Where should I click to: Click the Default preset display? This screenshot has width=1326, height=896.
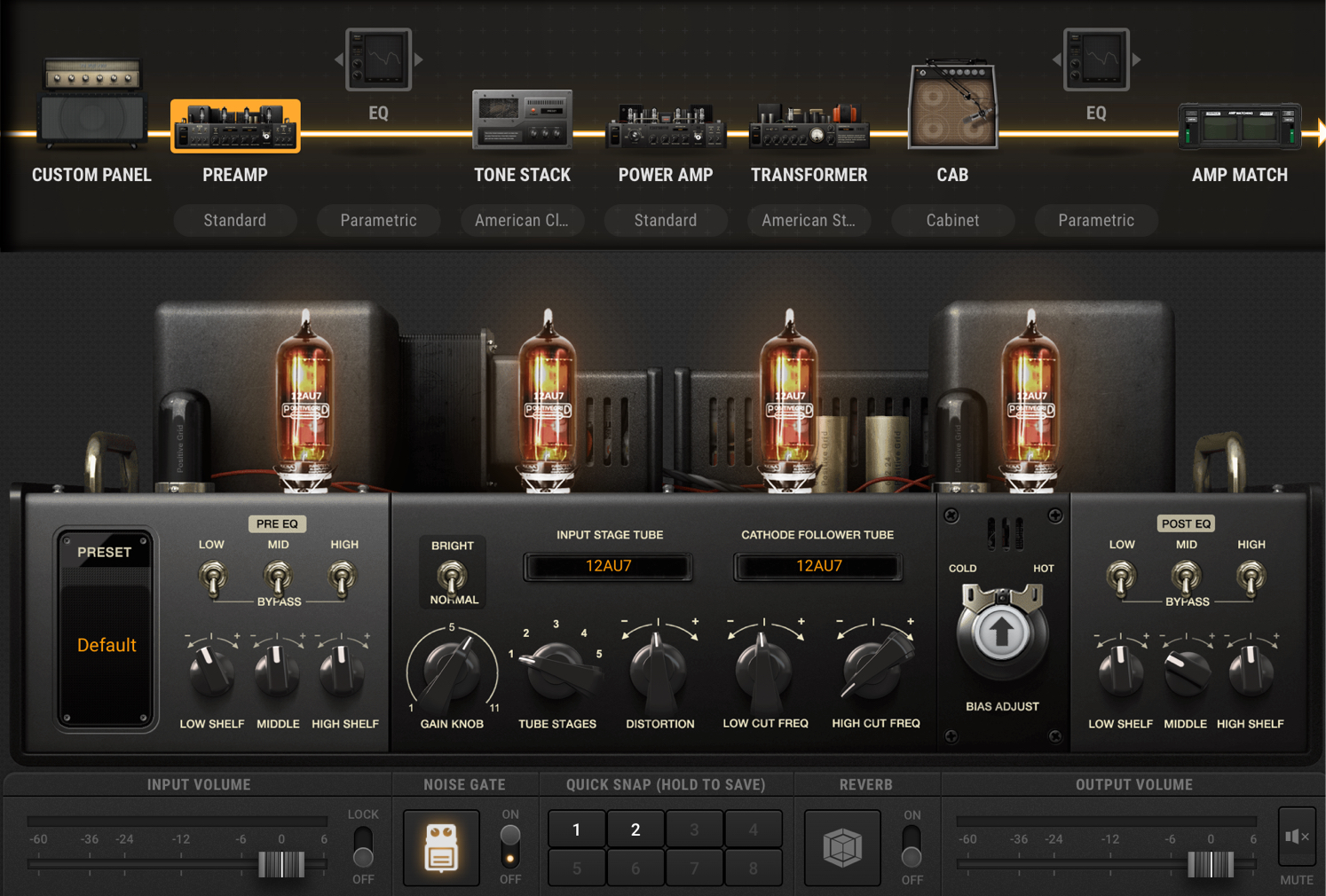click(x=107, y=645)
